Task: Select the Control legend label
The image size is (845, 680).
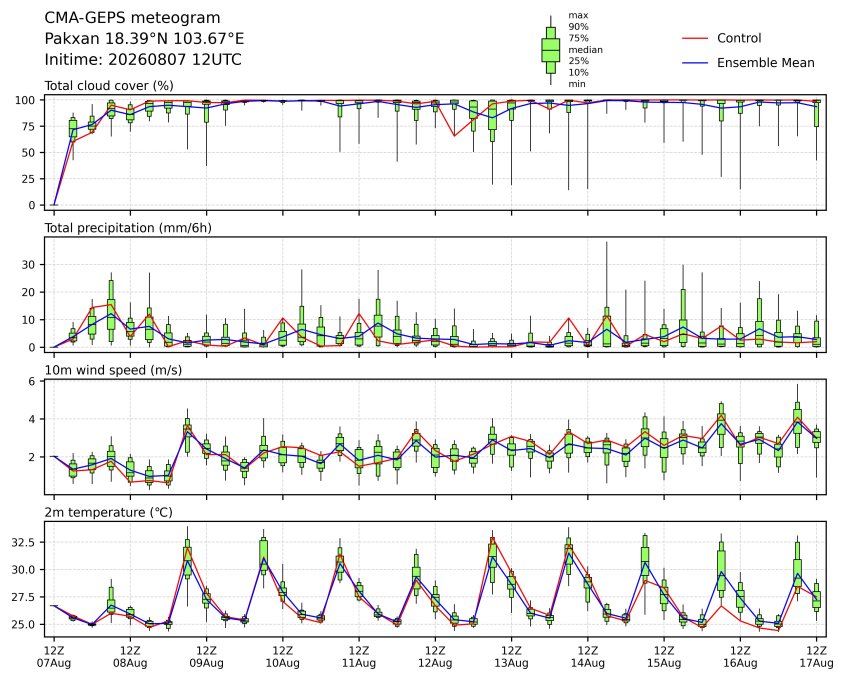Action: coord(739,38)
